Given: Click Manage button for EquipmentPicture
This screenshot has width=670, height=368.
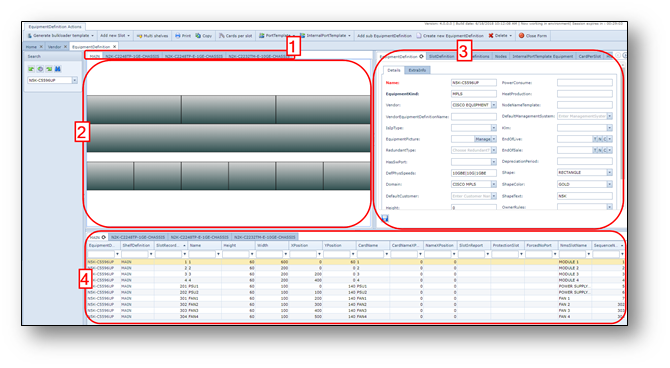Looking at the screenshot, I should coord(483,139).
